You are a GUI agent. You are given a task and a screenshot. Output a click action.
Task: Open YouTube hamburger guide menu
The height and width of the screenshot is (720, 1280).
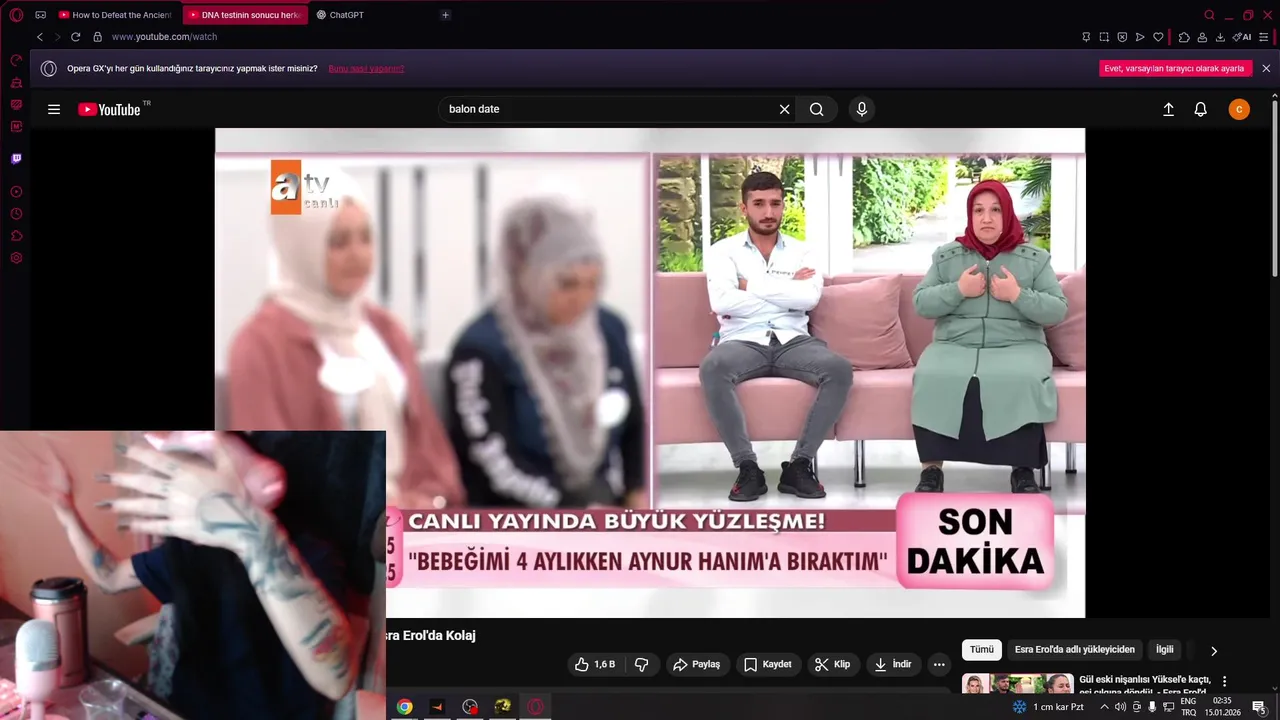click(54, 110)
